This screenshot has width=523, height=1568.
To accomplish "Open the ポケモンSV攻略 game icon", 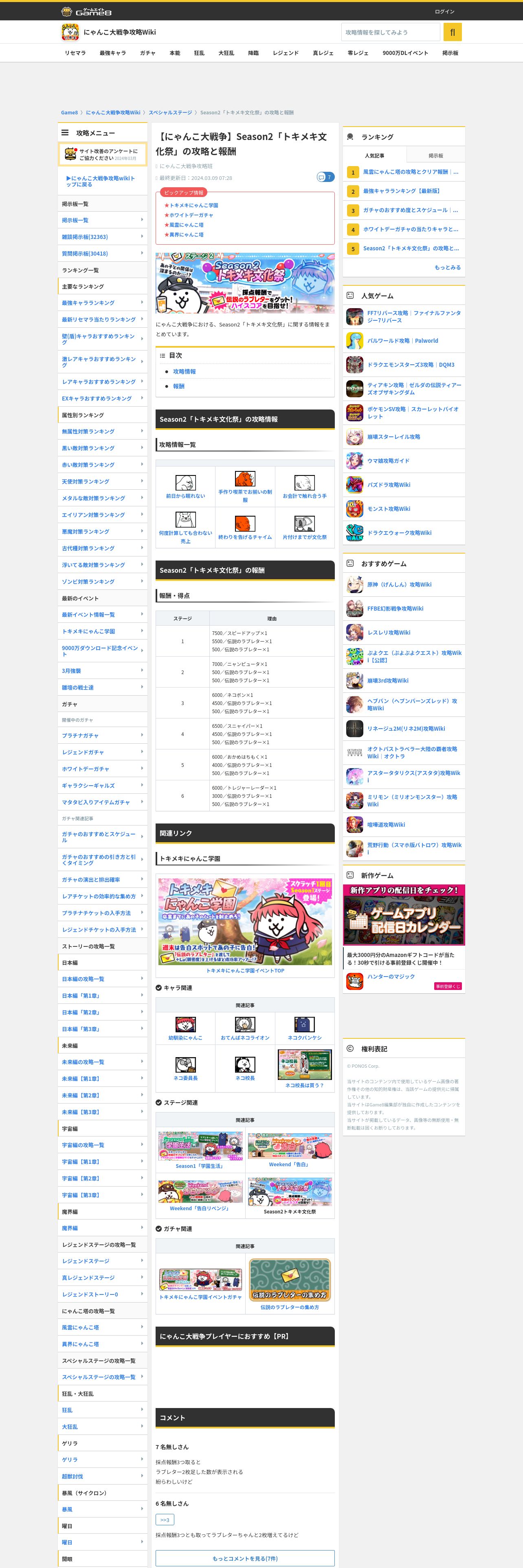I will 354,413.
